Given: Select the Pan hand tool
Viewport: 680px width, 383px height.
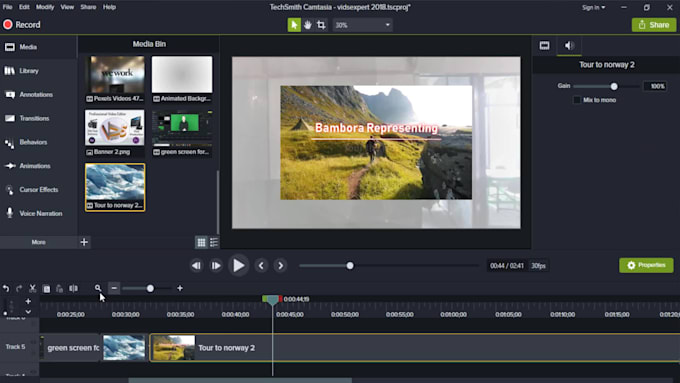Looking at the screenshot, I should click(x=307, y=25).
